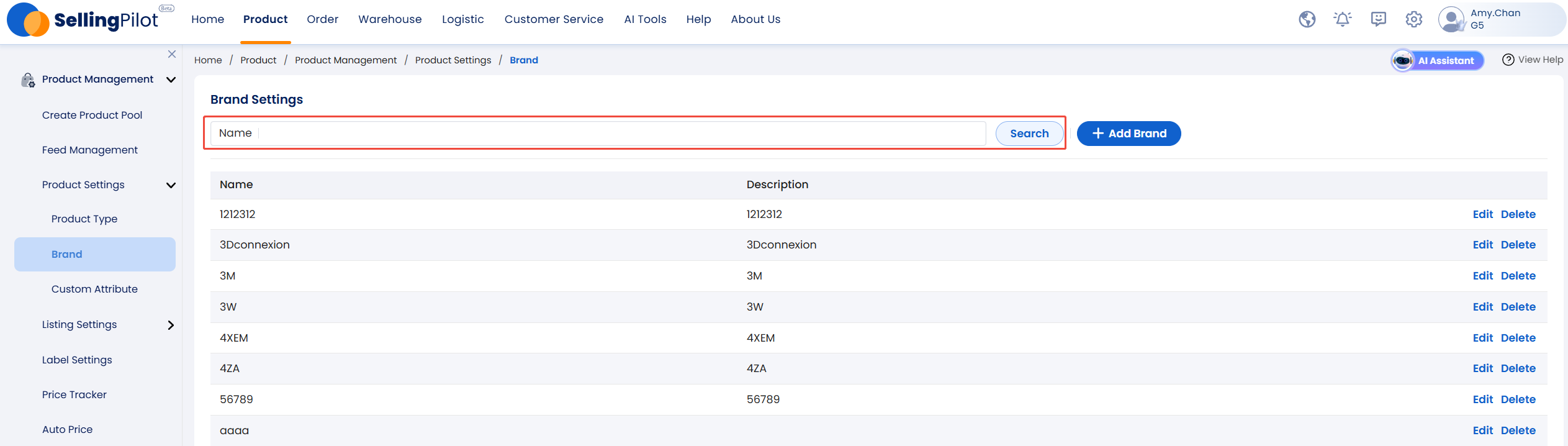Select the 4XEM description cell
Image resolution: width=1568 pixels, height=446 pixels.
[x=760, y=338]
